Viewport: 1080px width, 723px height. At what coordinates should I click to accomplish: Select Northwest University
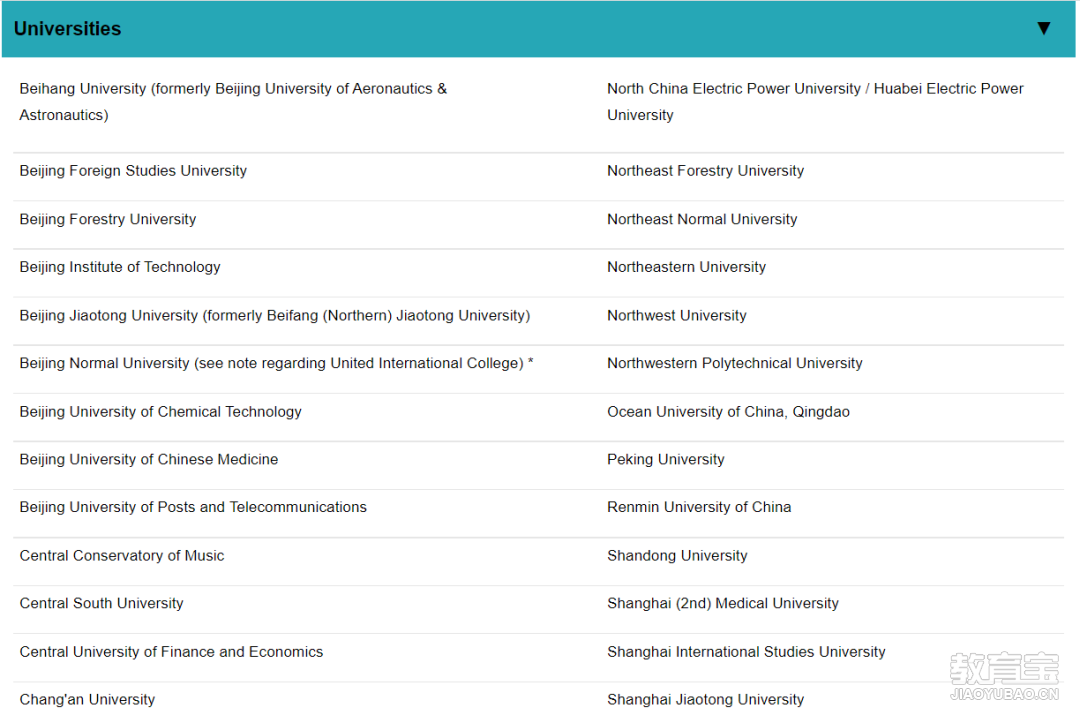(676, 315)
